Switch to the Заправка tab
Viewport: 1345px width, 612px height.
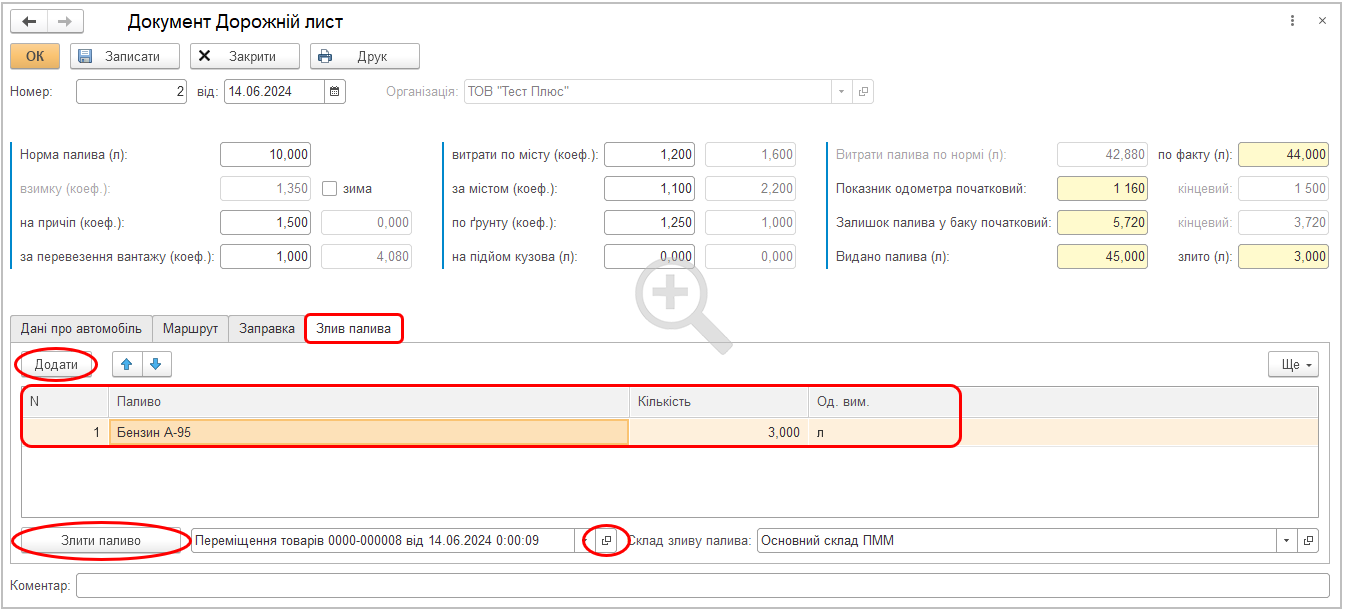267,328
